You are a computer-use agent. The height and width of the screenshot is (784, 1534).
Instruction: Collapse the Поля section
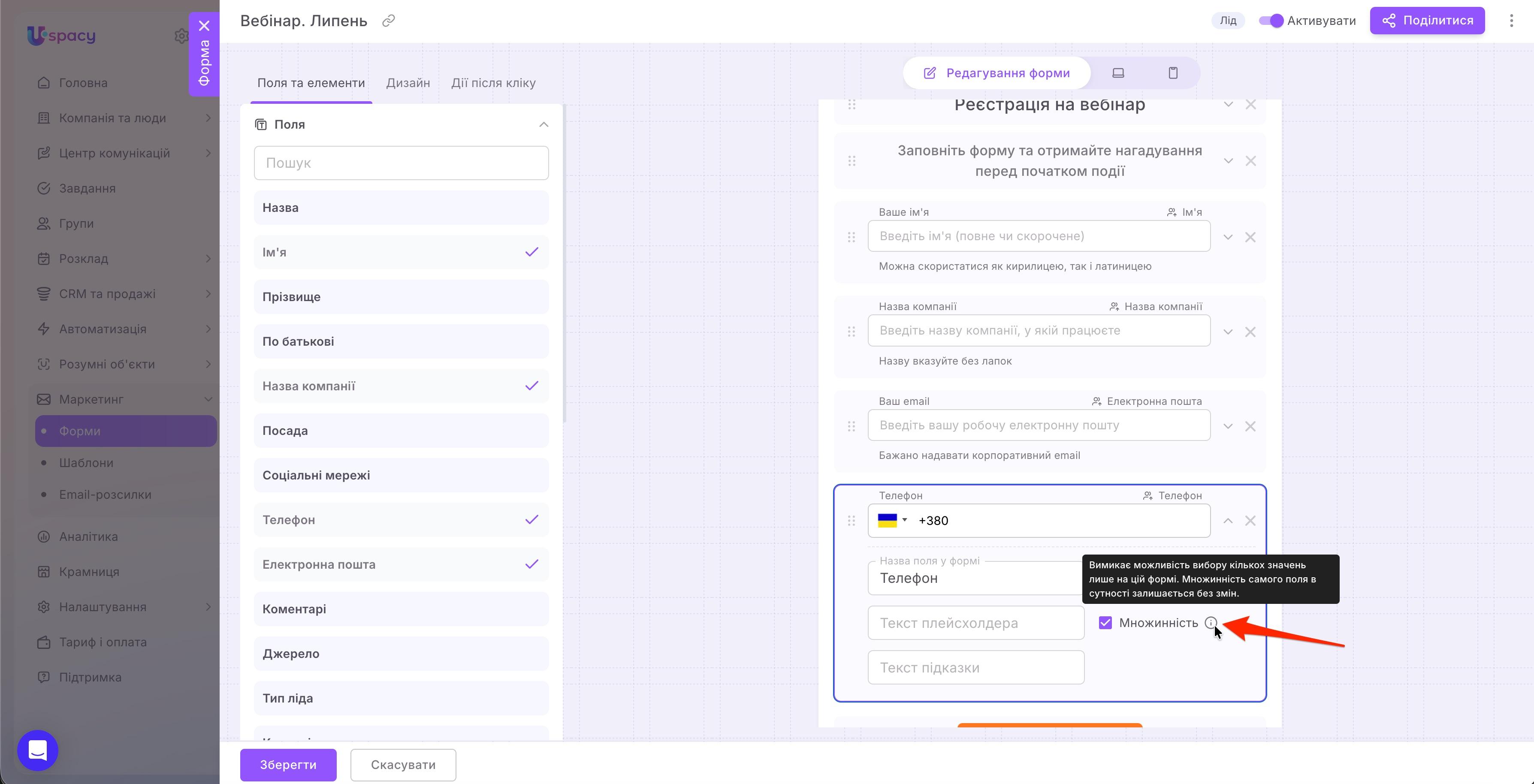(543, 124)
